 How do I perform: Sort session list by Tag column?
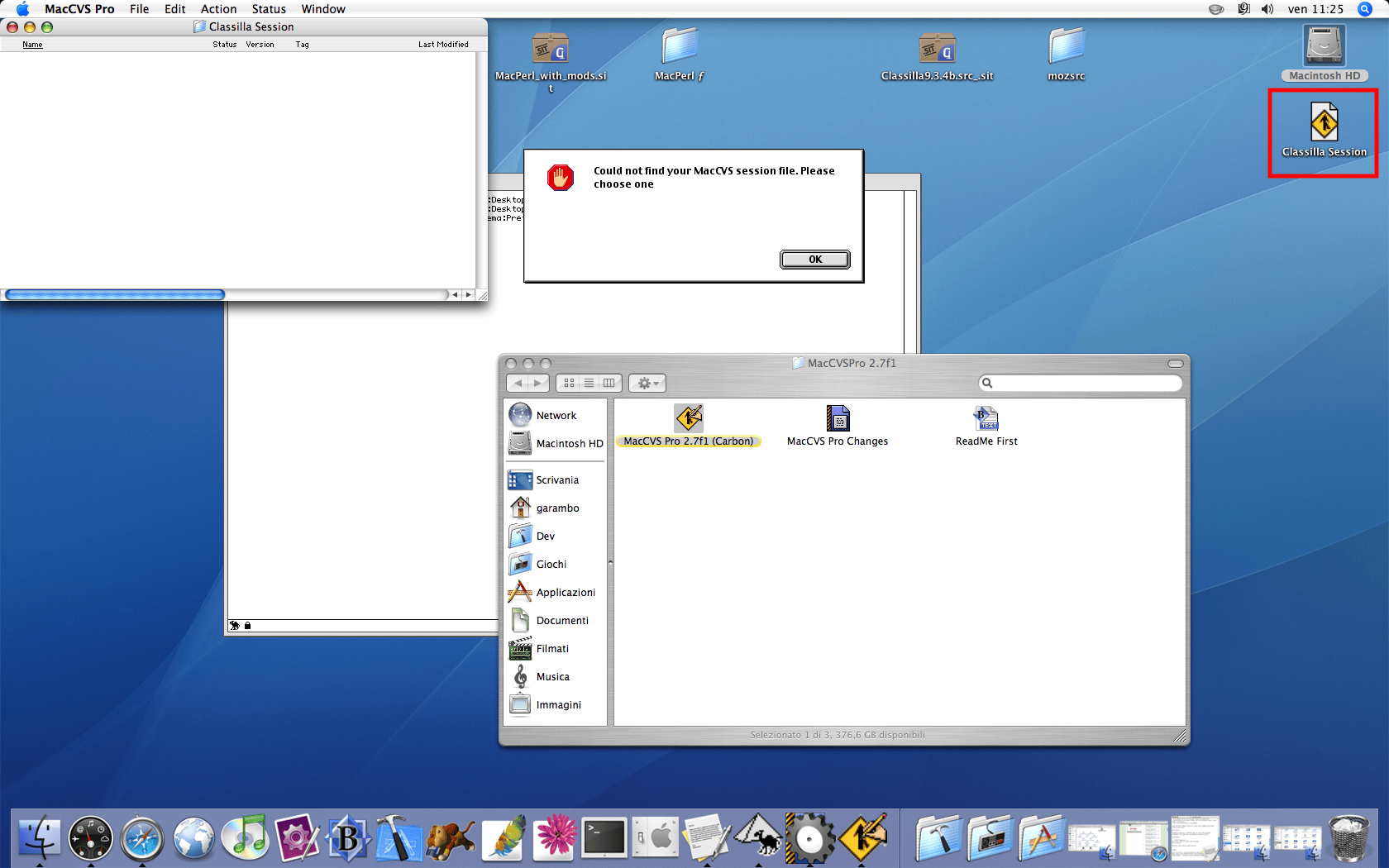302,45
